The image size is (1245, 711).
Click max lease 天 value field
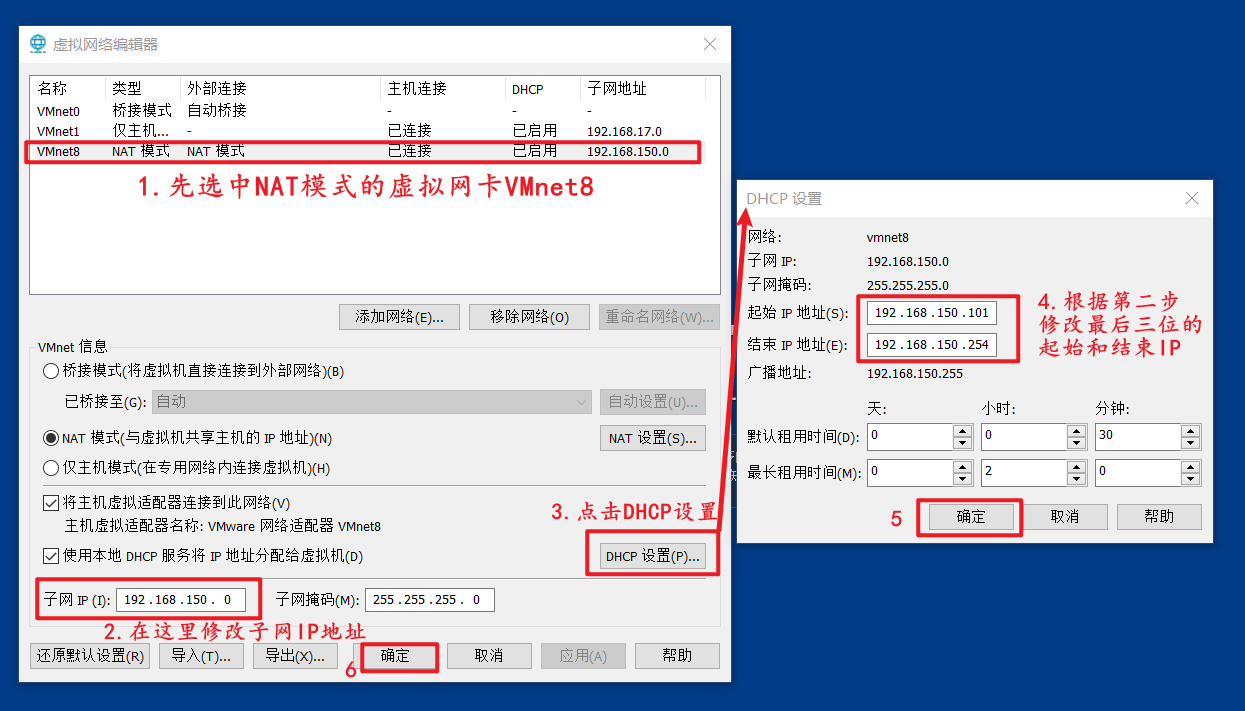click(910, 473)
